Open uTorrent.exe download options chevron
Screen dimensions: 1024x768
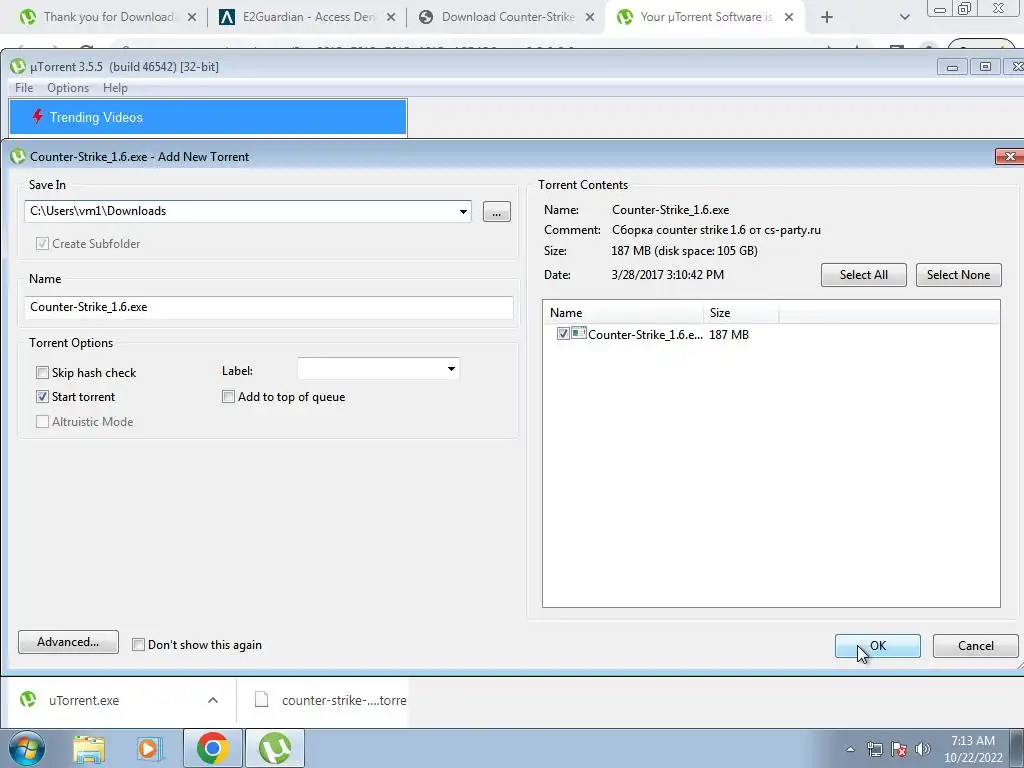[213, 700]
